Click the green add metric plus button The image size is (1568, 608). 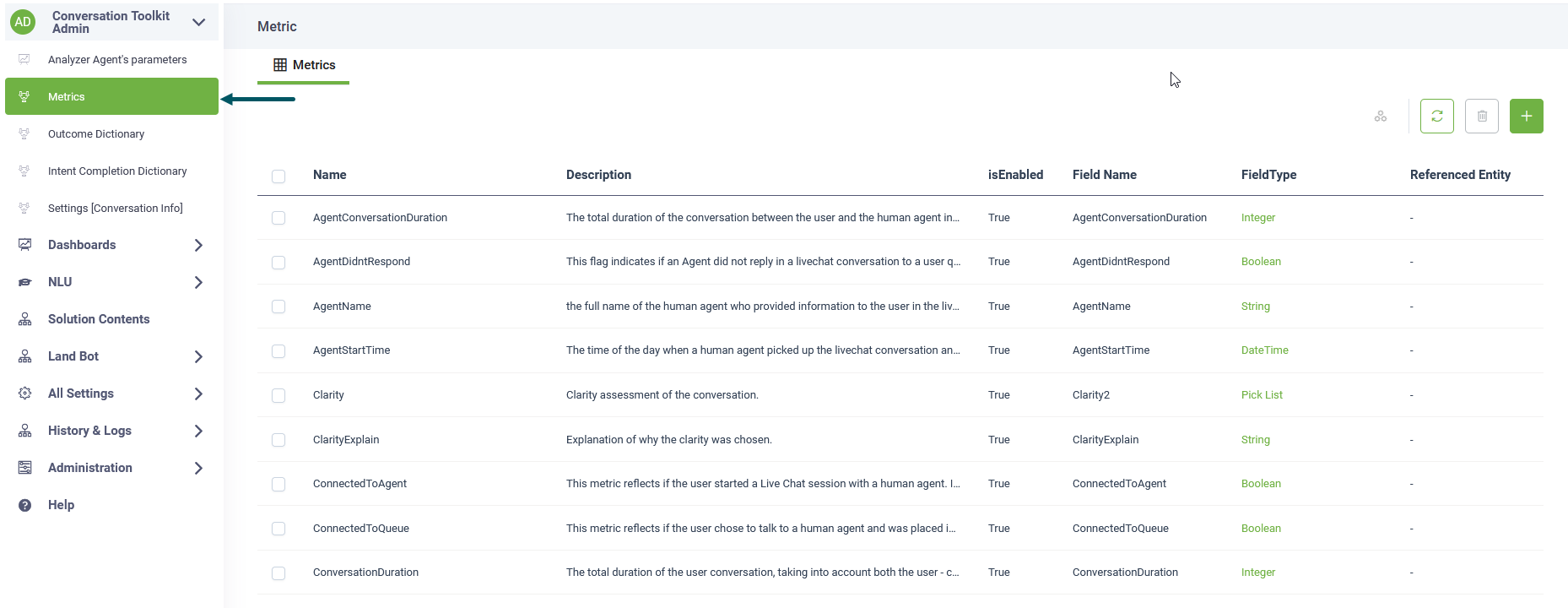point(1526,117)
